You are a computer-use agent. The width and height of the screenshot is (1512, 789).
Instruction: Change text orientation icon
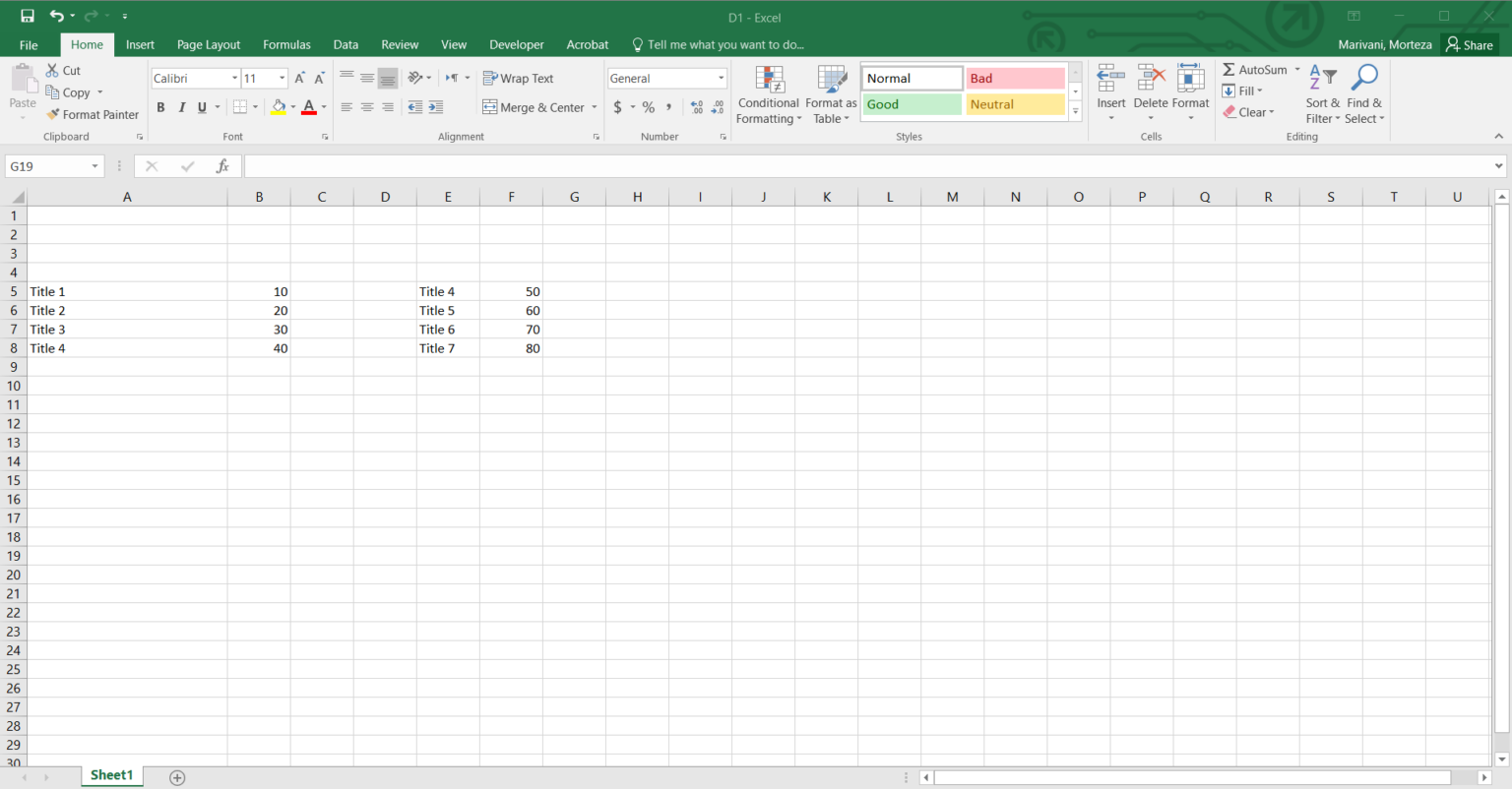[415, 78]
